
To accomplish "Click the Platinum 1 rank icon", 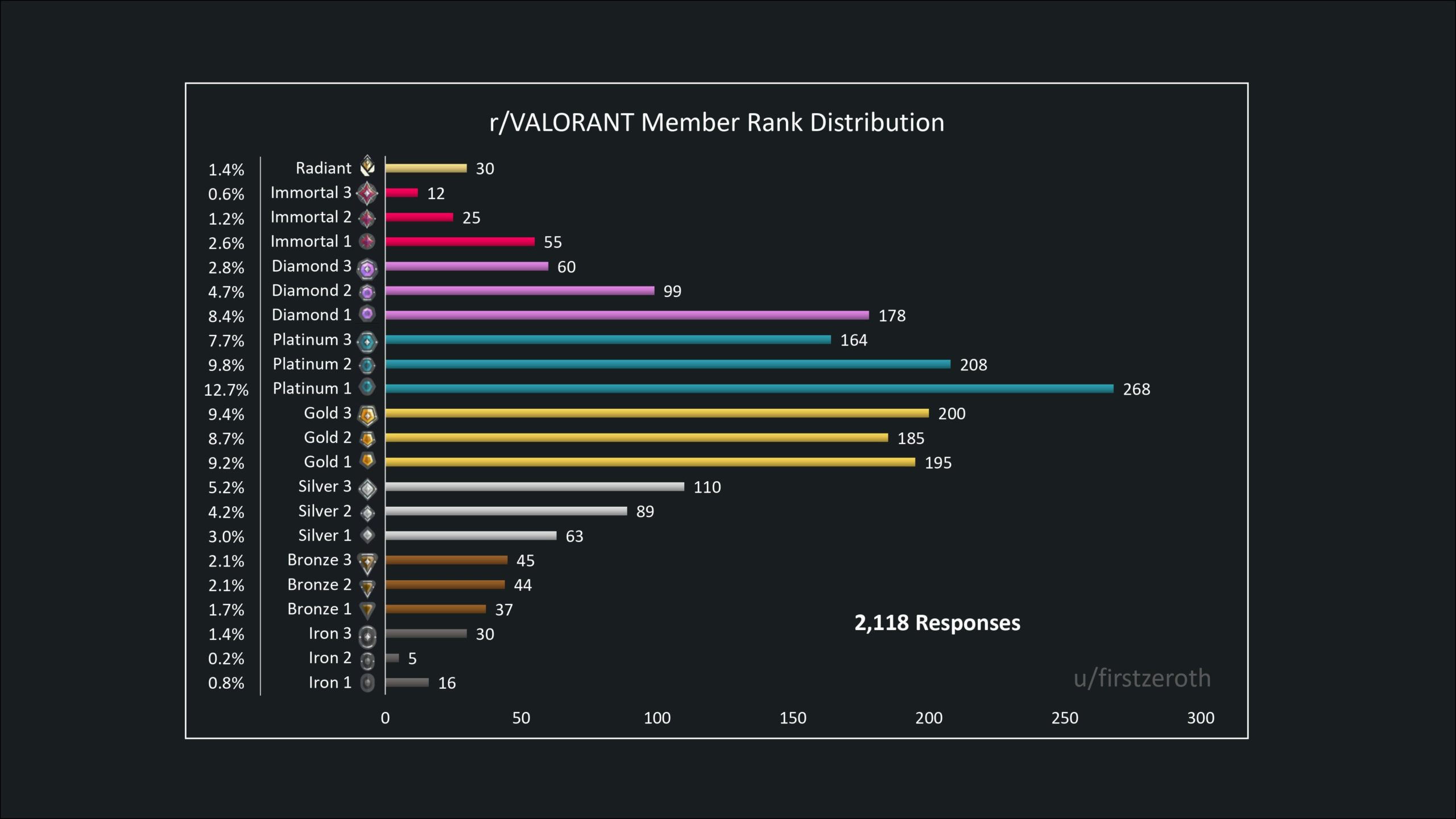I will 367,387.
